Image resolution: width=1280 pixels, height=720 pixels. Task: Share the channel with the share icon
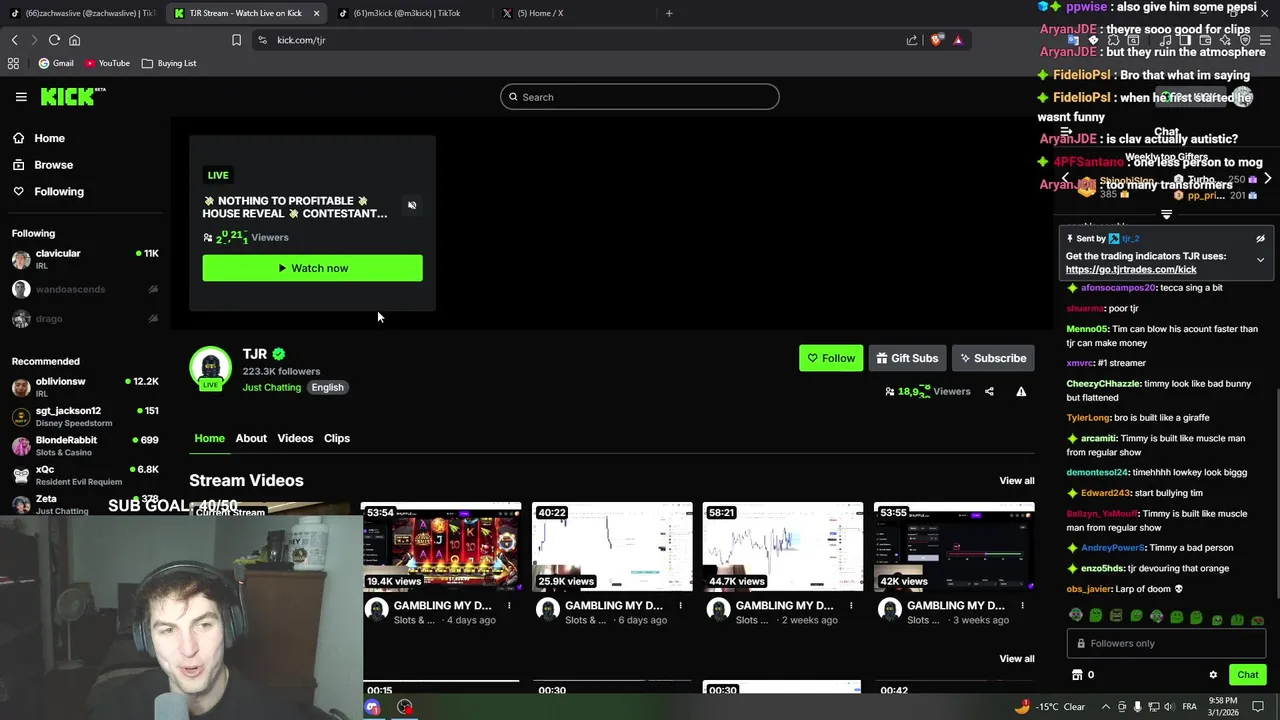pyautogui.click(x=989, y=392)
